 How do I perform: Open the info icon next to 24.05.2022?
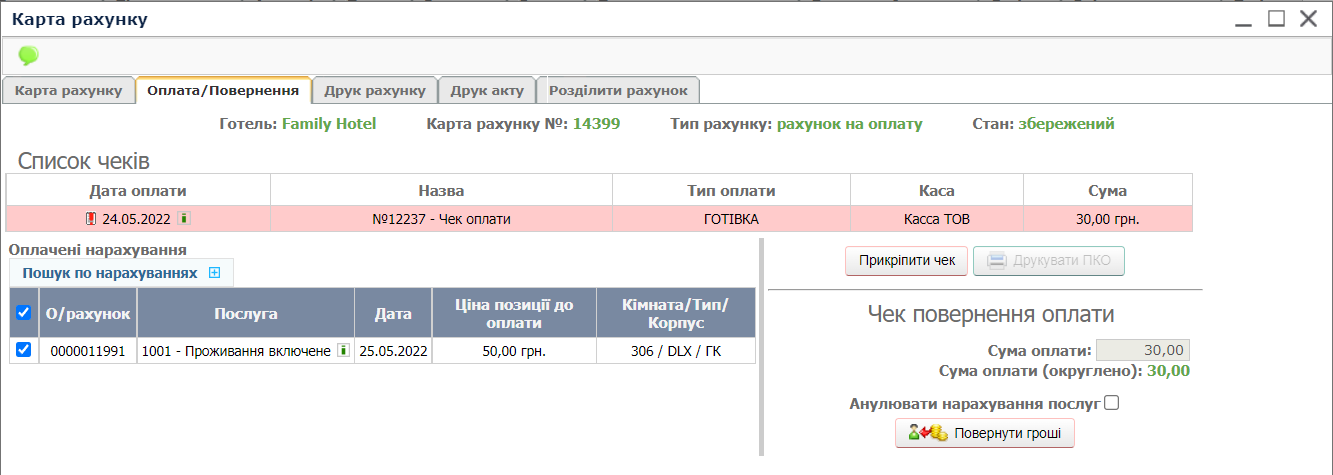pos(184,218)
